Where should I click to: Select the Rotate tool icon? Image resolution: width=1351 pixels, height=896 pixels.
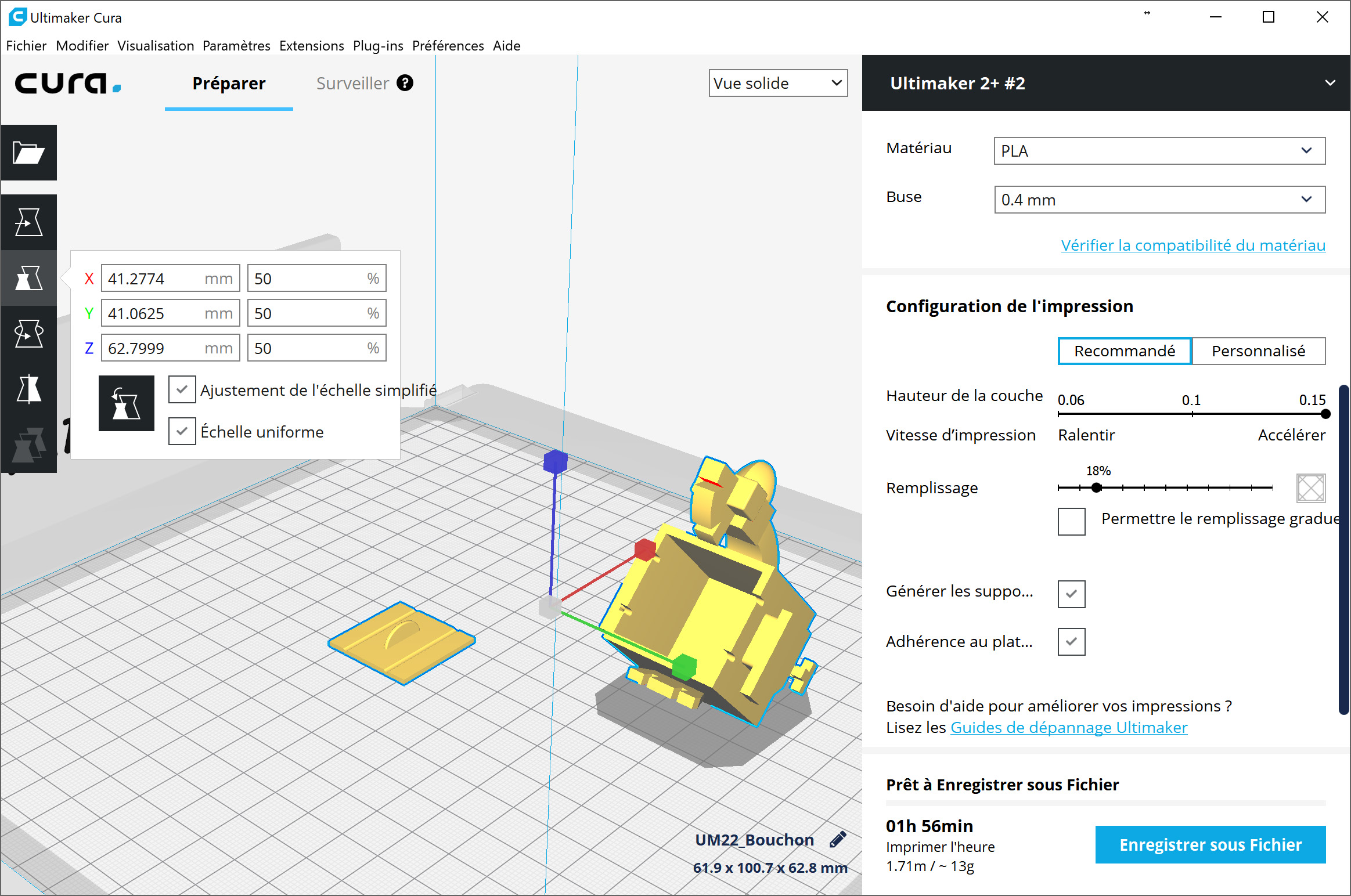28,334
